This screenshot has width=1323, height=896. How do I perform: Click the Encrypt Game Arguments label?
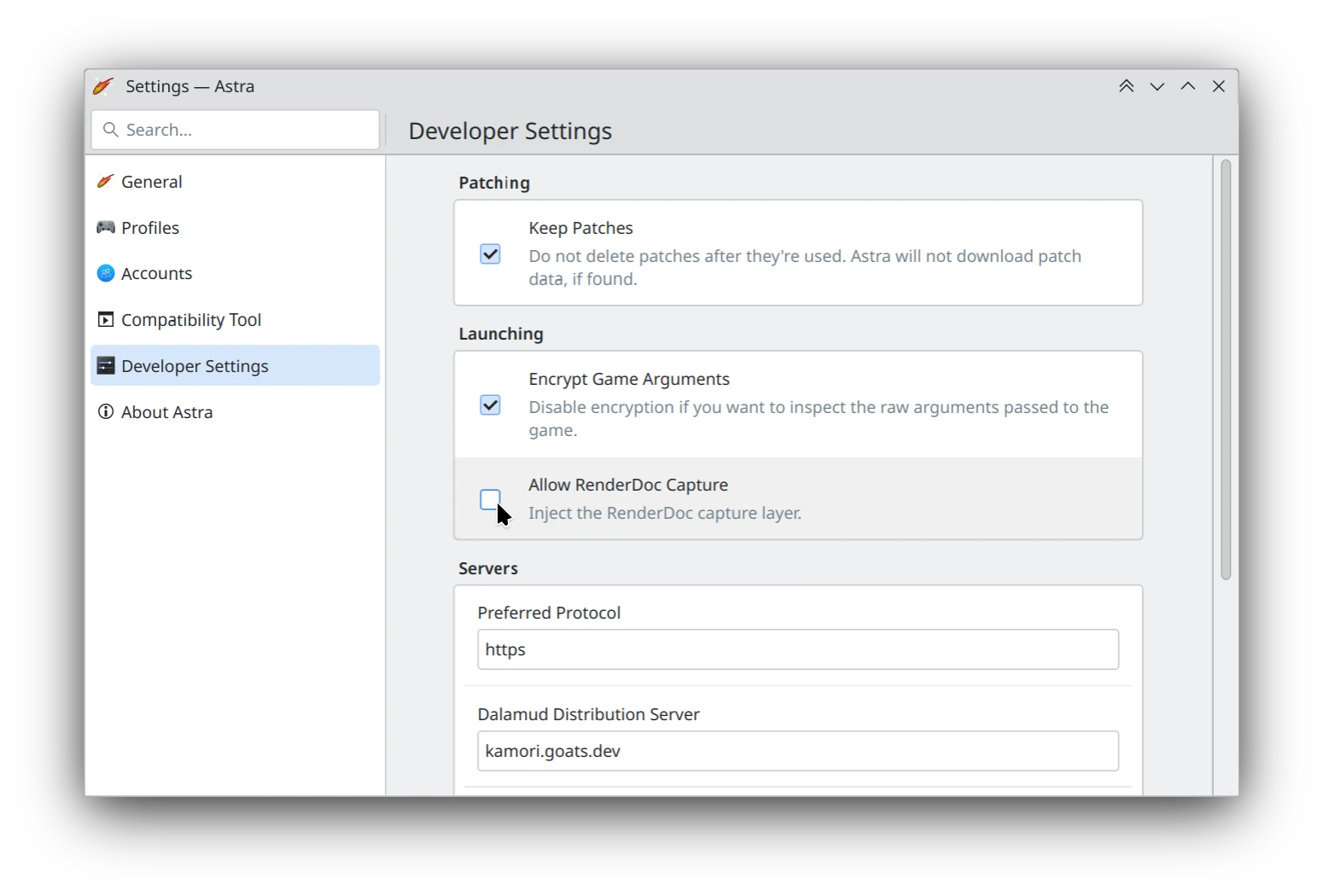[x=629, y=379]
